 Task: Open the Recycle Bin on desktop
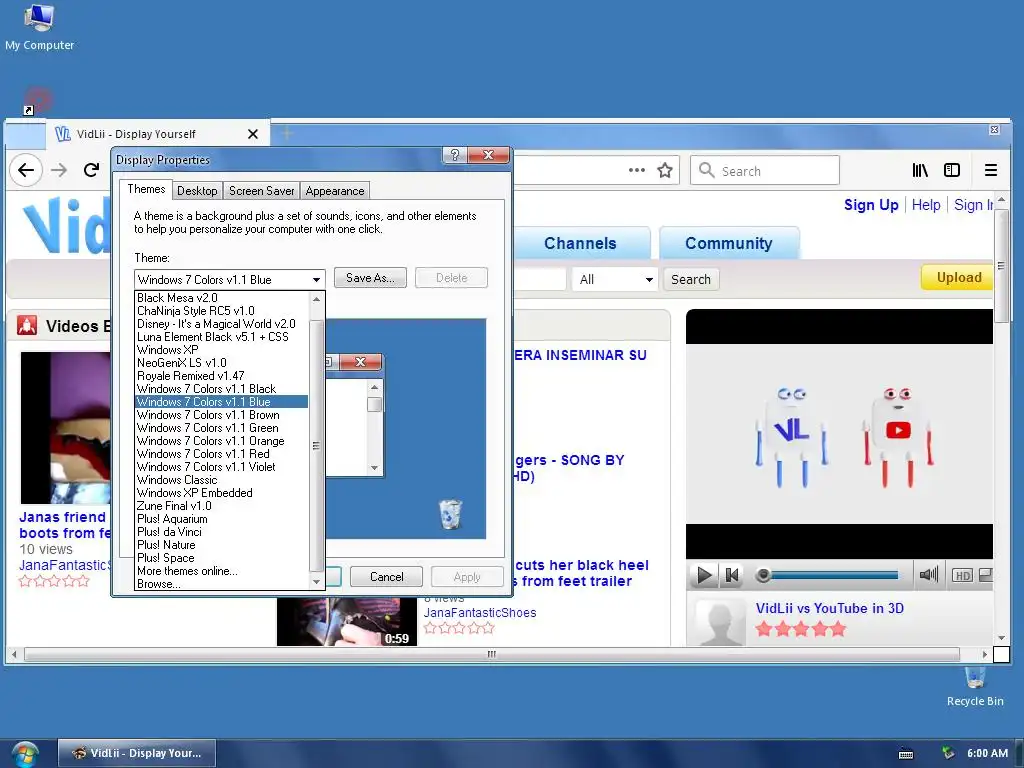[975, 687]
